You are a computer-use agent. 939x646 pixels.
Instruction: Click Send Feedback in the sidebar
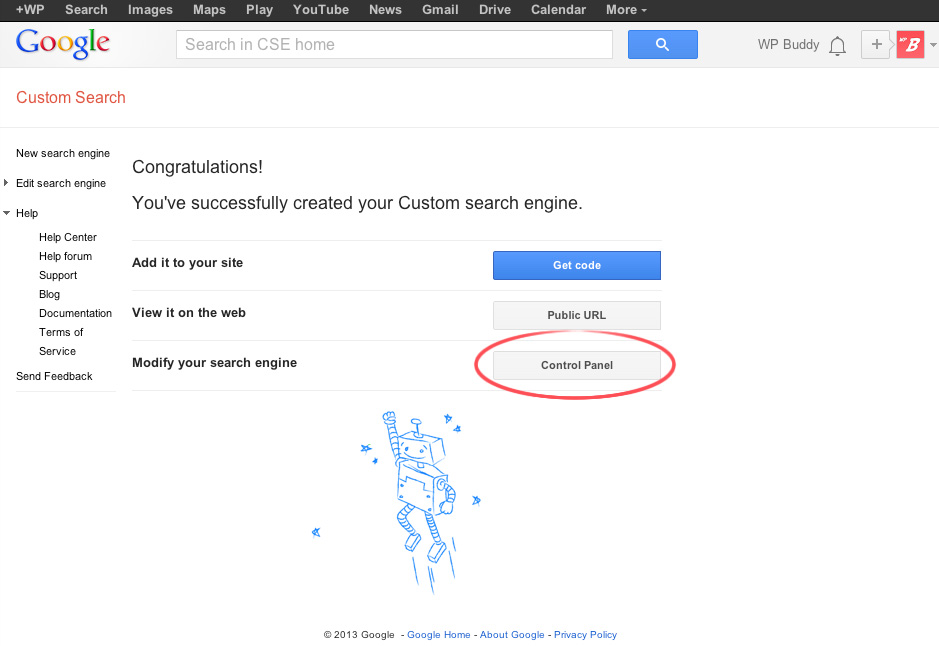click(54, 376)
